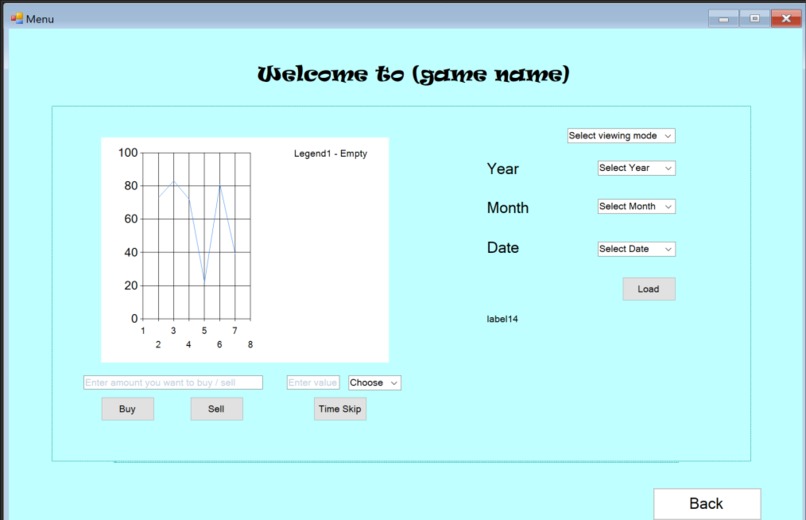Click the Time Skip button
Viewport: 806px width, 520px height.
coord(340,409)
